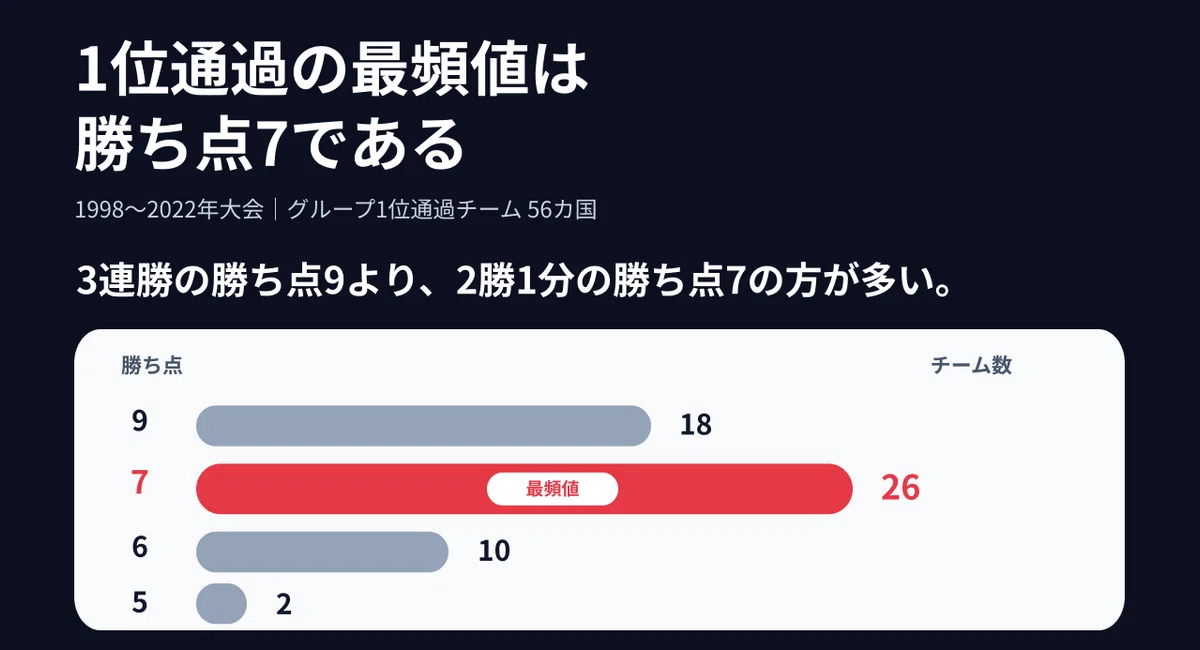The image size is (1200, 650).
Task: Click the value 18 next to the top bar
Action: coord(696,425)
